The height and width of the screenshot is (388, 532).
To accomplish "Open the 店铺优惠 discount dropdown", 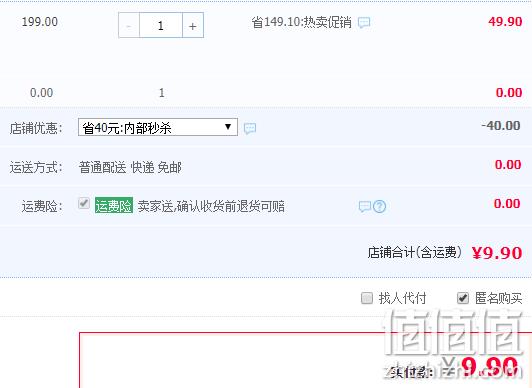I will point(158,127).
